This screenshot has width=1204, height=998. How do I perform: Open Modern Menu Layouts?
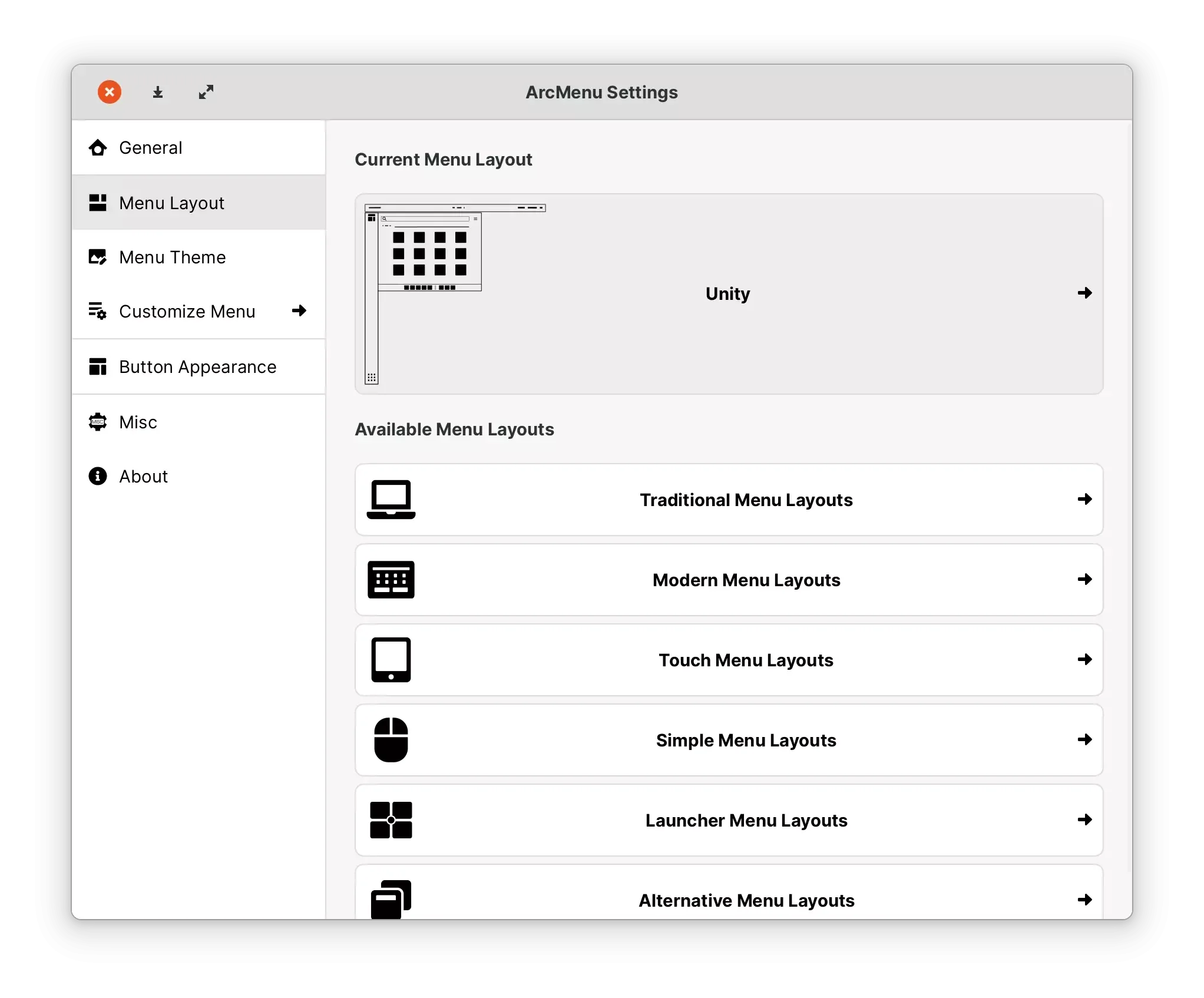click(729, 580)
